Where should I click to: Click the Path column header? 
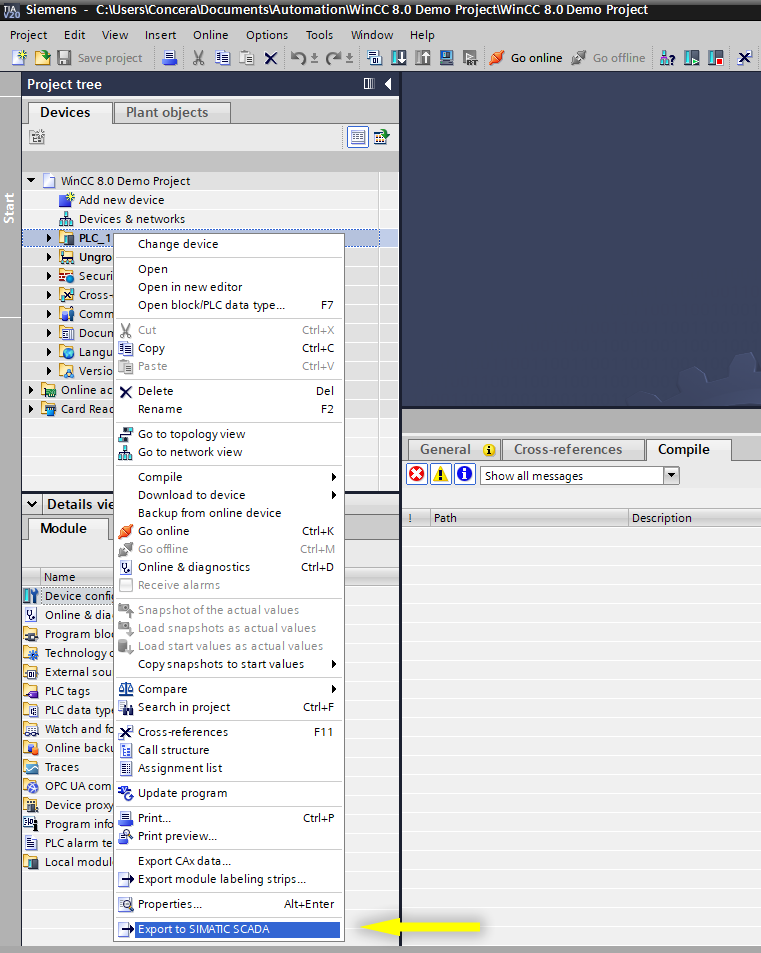pos(445,518)
